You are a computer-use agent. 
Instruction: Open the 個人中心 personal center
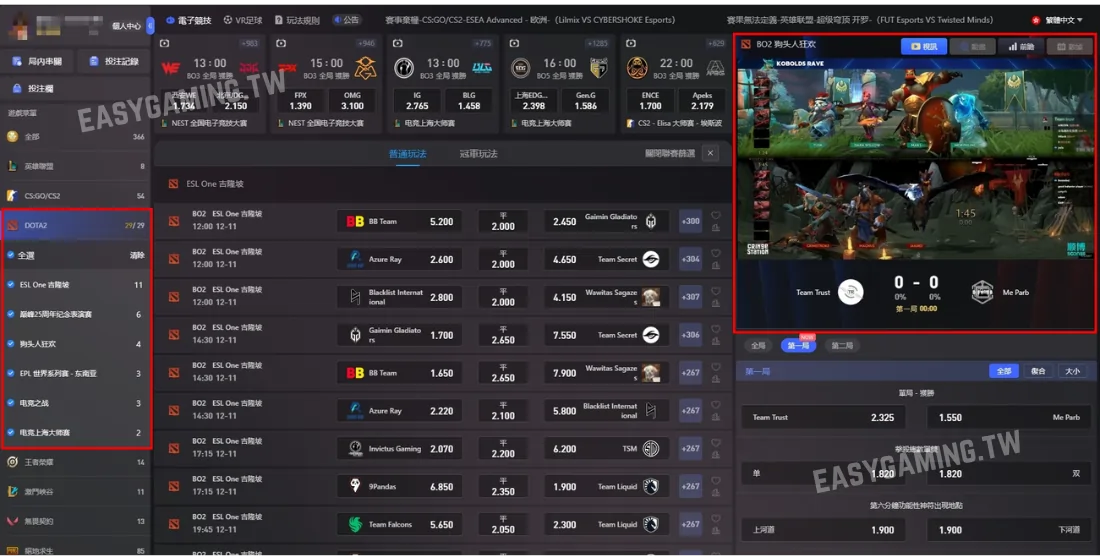tap(126, 26)
